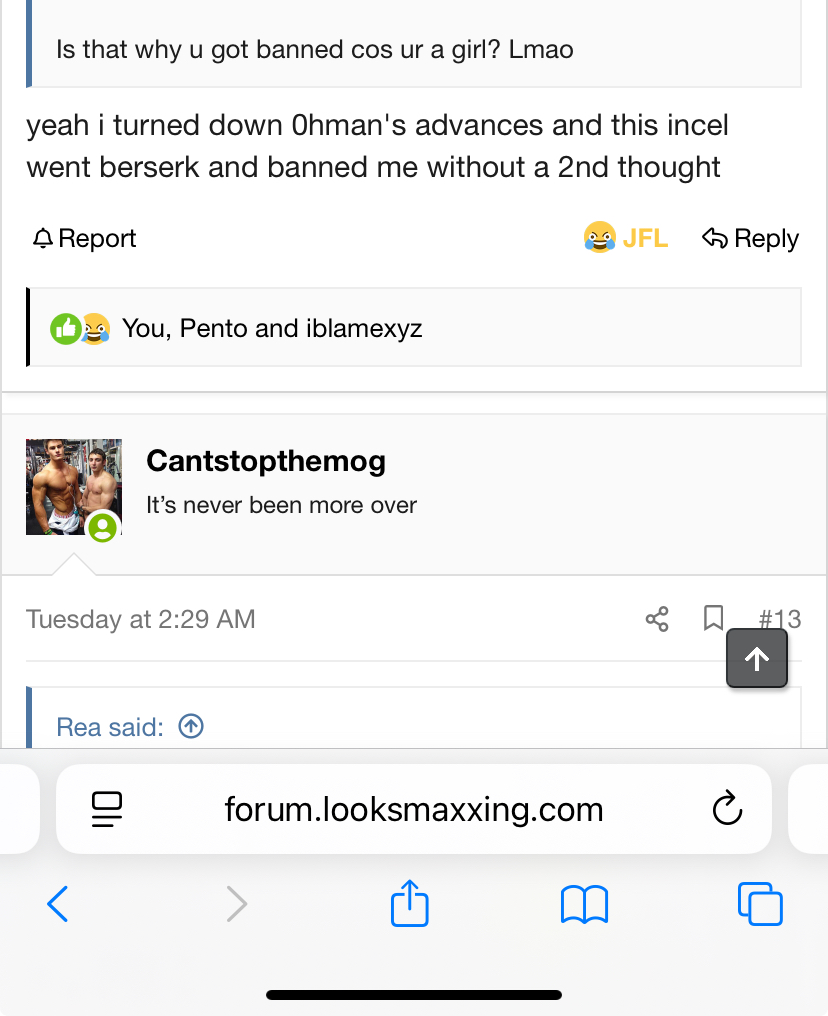Open Cantstopthemog's avatar thumbnail
This screenshot has width=828, height=1016.
[73, 487]
